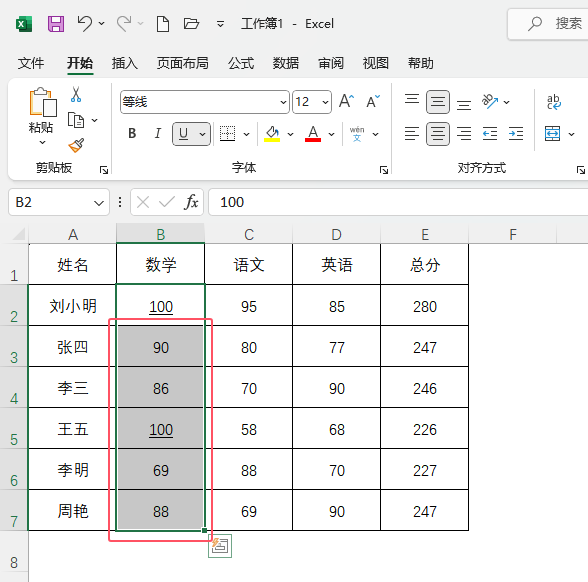Image resolution: width=588 pixels, height=582 pixels.
Task: Click the purple Save icon
Action: coord(56,24)
